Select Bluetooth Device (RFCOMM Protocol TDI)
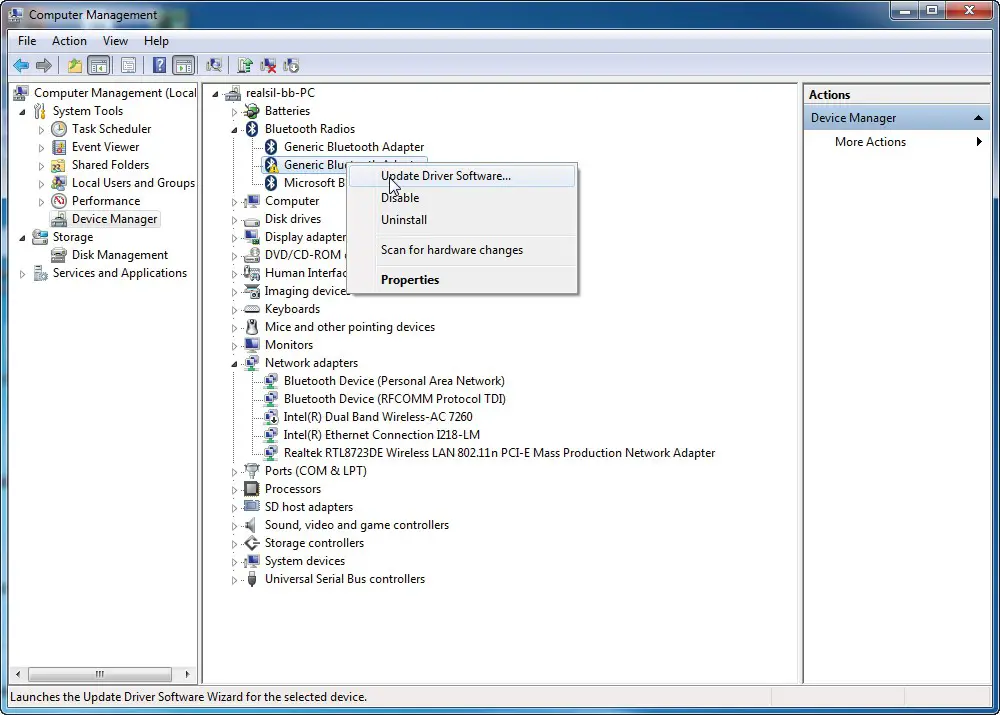 394,399
